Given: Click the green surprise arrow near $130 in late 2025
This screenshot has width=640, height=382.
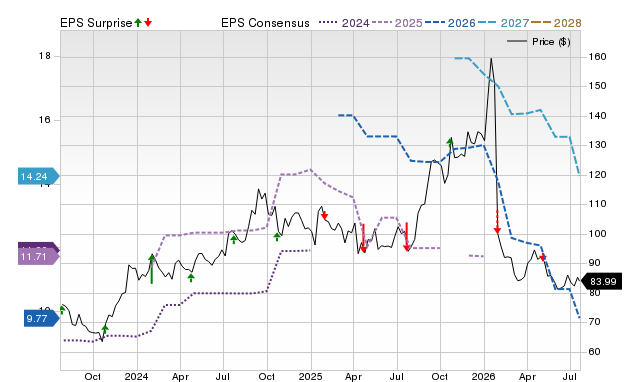Looking at the screenshot, I should tap(450, 144).
